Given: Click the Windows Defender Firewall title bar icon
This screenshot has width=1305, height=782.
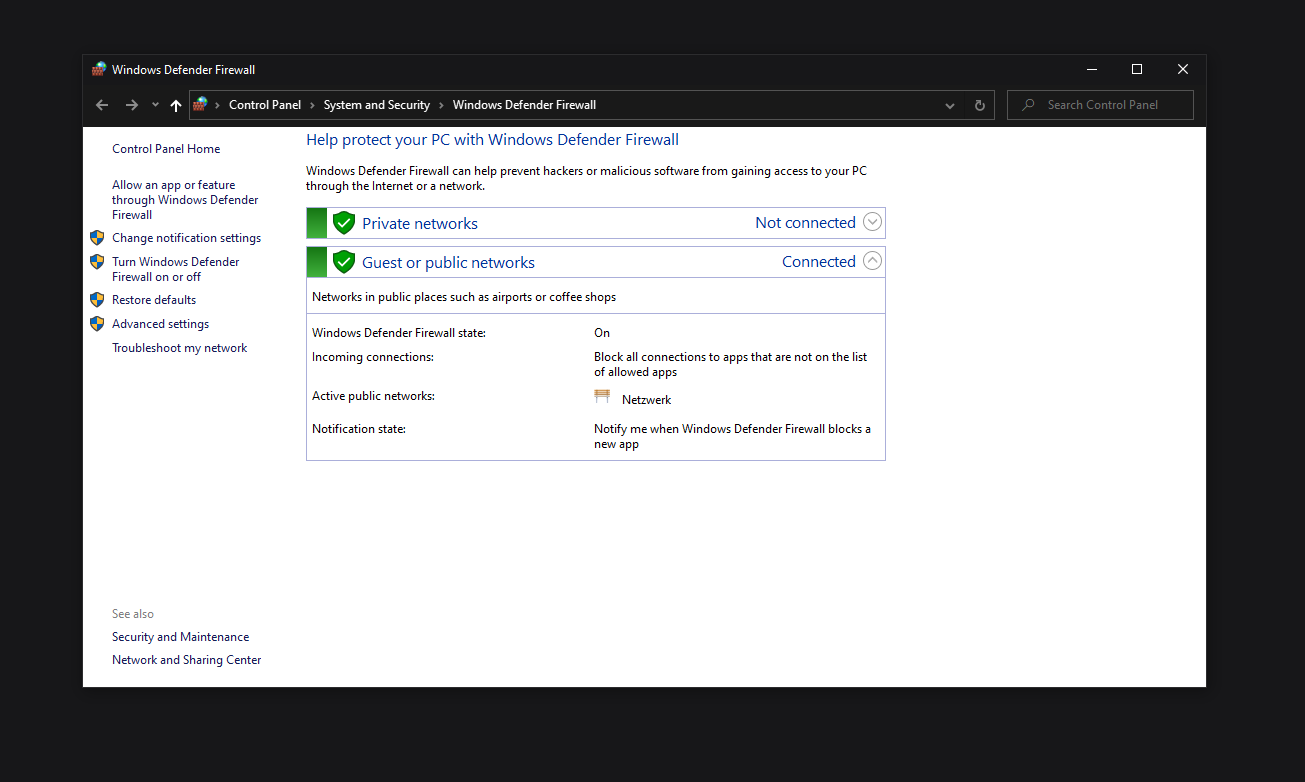Looking at the screenshot, I should tap(99, 69).
